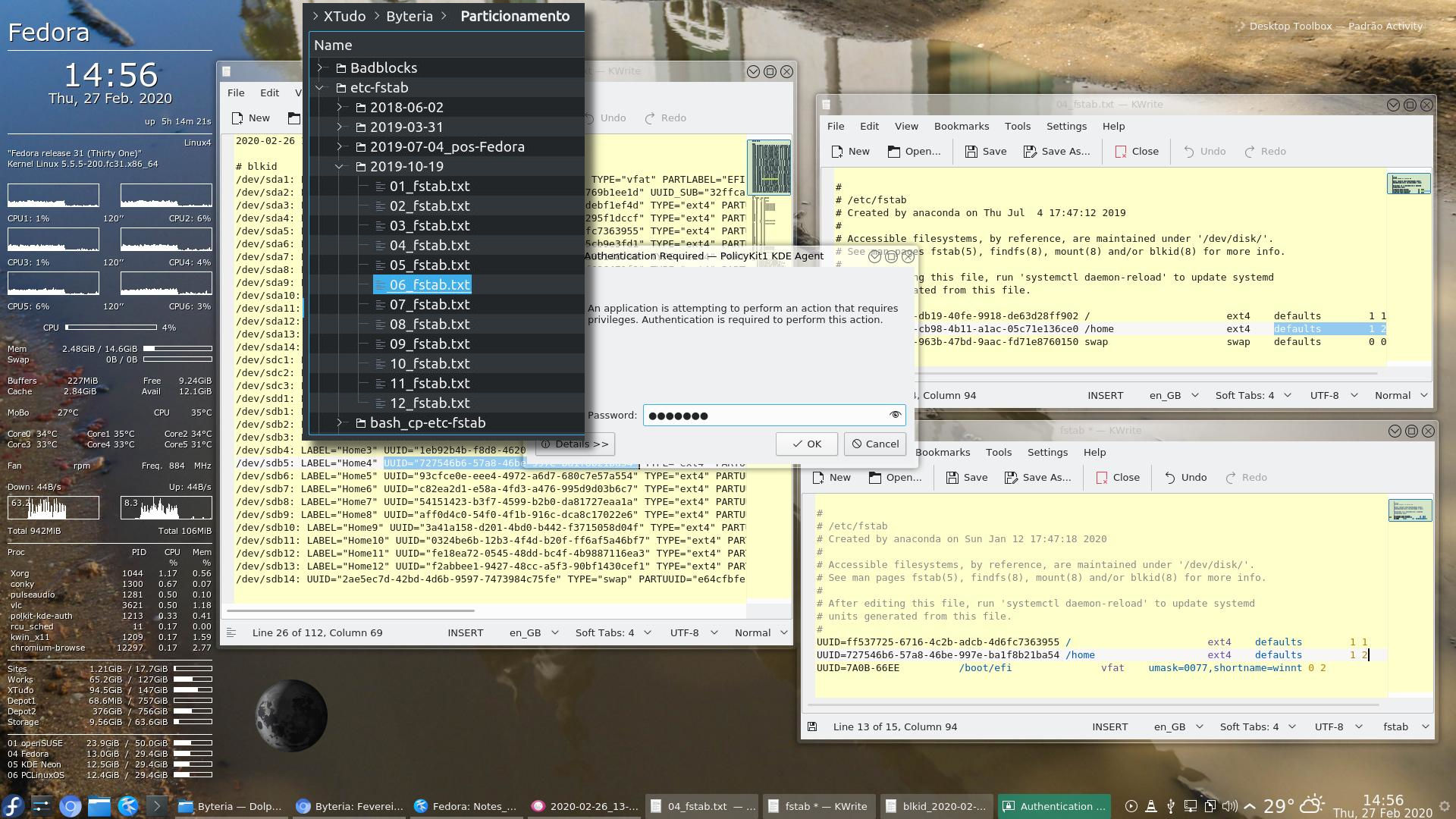
Task: Expand the bash_cp-etc-fstab folder
Action: click(340, 422)
